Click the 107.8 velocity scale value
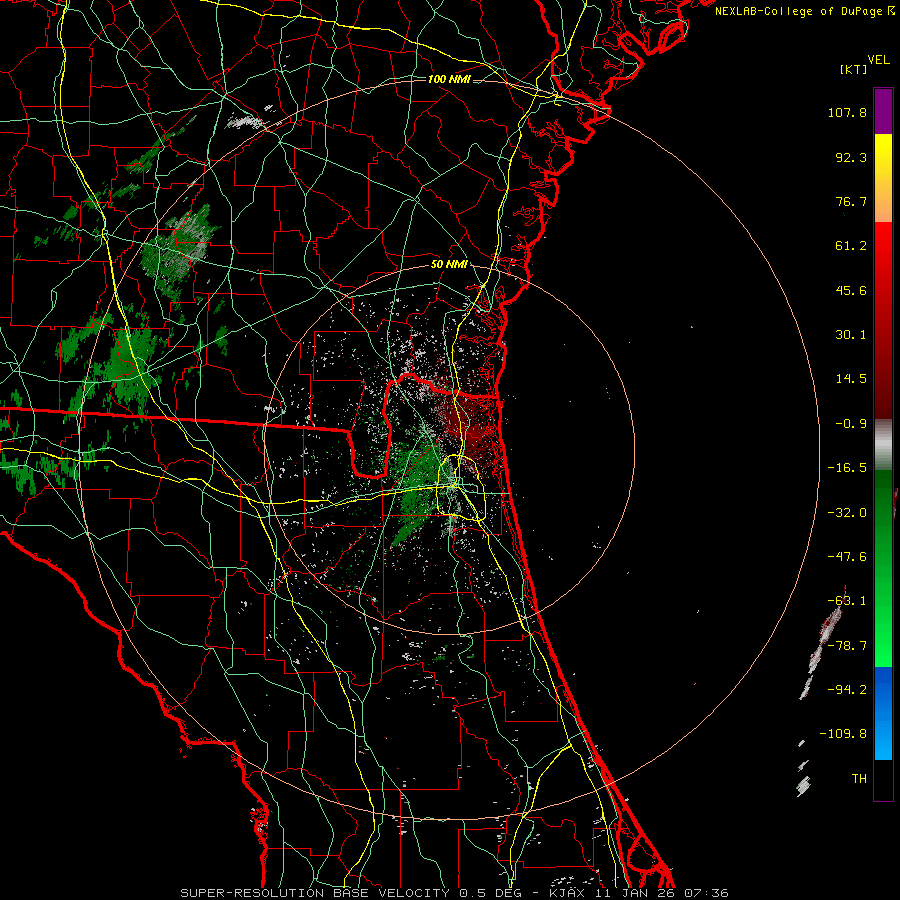This screenshot has height=900, width=900. click(x=847, y=112)
